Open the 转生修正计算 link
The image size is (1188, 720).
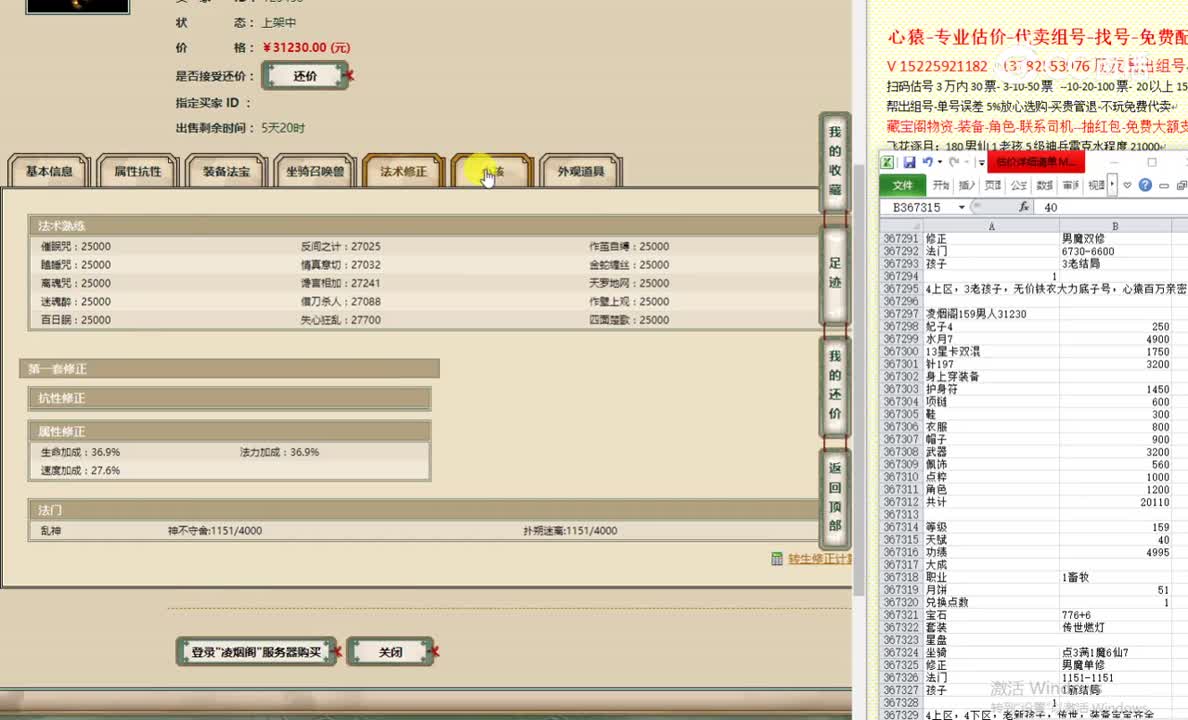point(817,558)
